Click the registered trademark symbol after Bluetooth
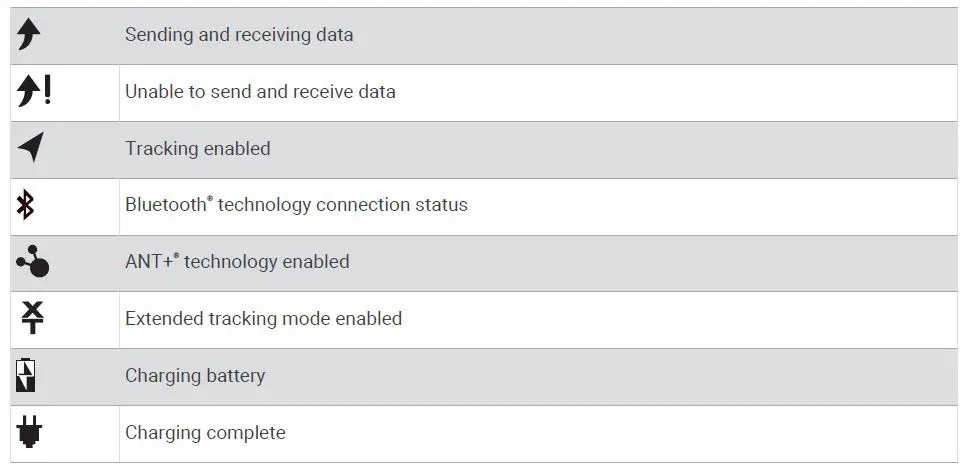Image resolution: width=969 pixels, height=471 pixels. click(209, 199)
